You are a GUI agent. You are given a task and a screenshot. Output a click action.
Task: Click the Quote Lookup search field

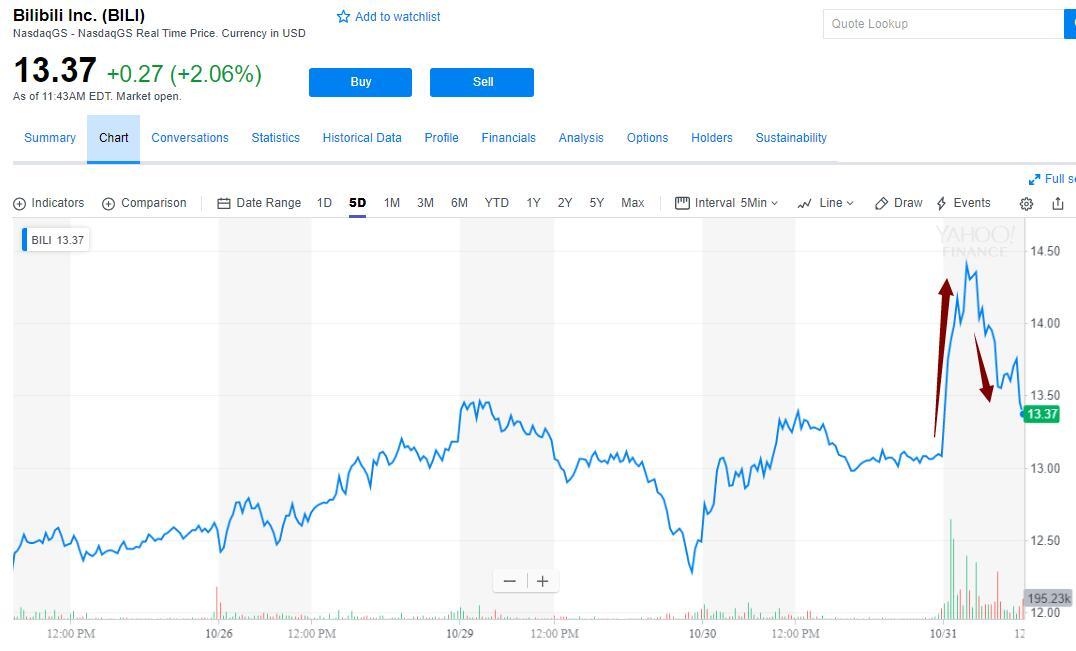[942, 24]
